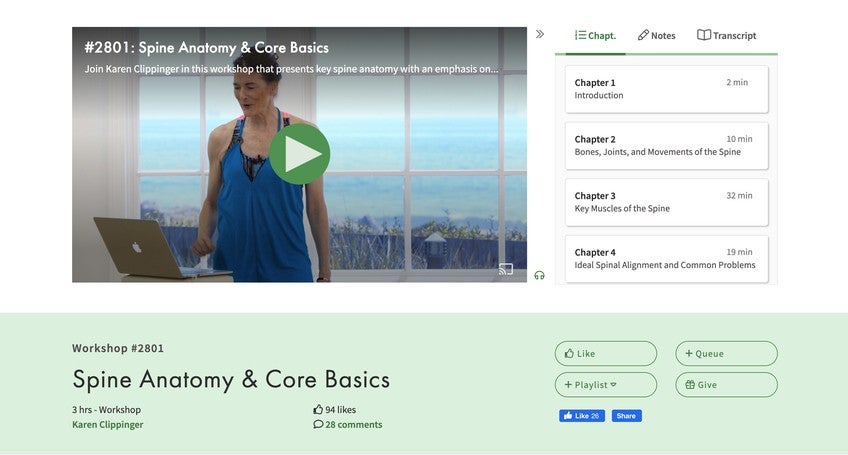848x455 pixels.
Task: Like this workshop with thumbs-up button
Action: [x=606, y=353]
